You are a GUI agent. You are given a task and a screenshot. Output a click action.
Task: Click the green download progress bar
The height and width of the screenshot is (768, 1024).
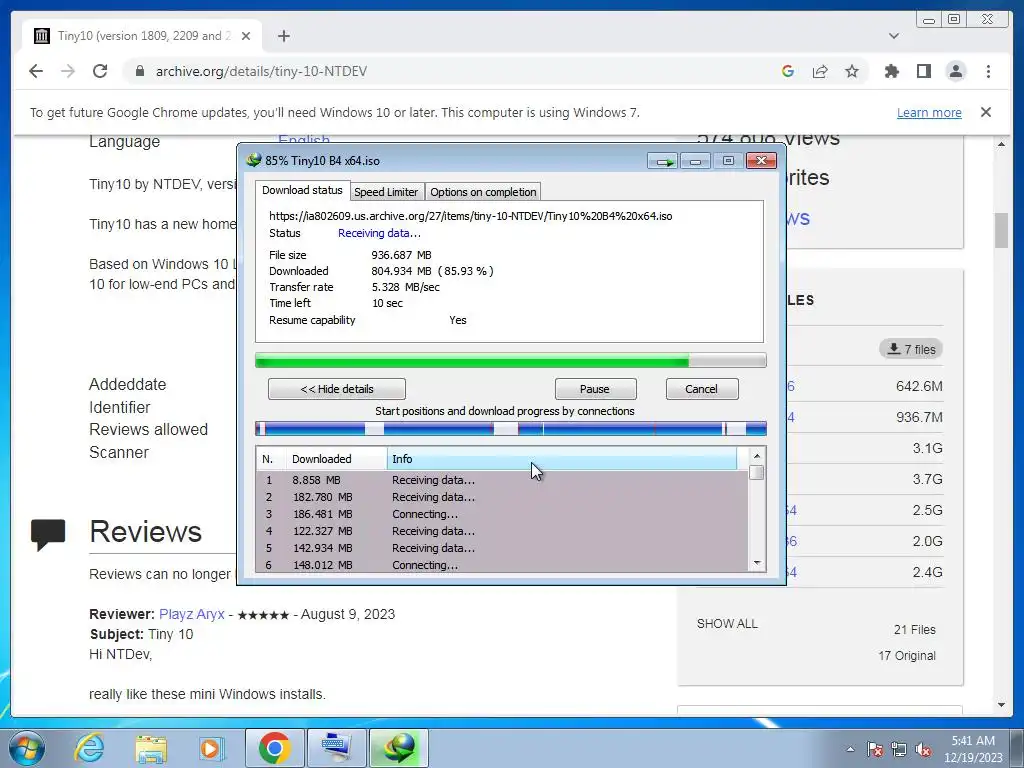pos(511,360)
